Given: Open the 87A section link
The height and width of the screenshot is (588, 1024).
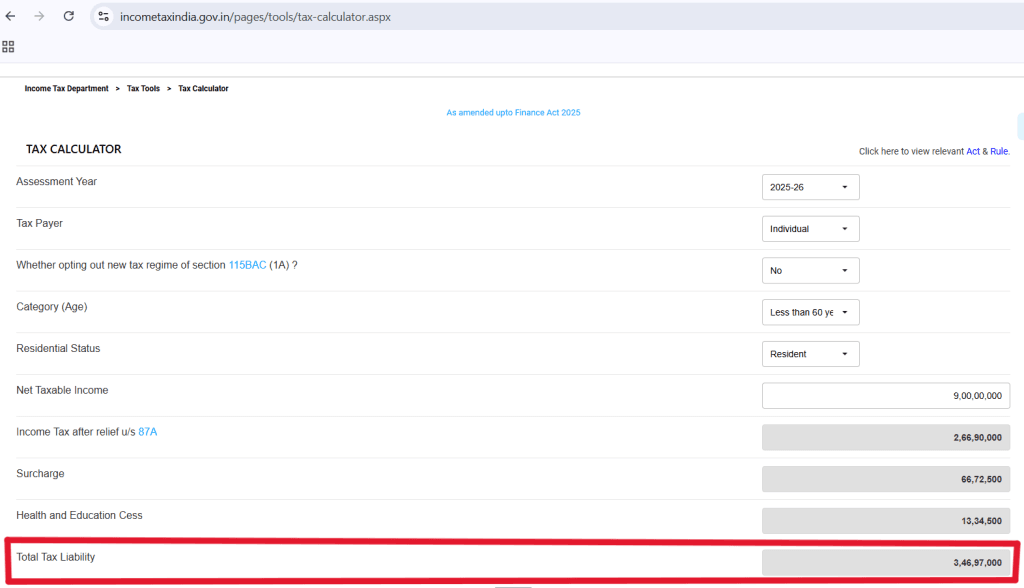Looking at the screenshot, I should (148, 432).
